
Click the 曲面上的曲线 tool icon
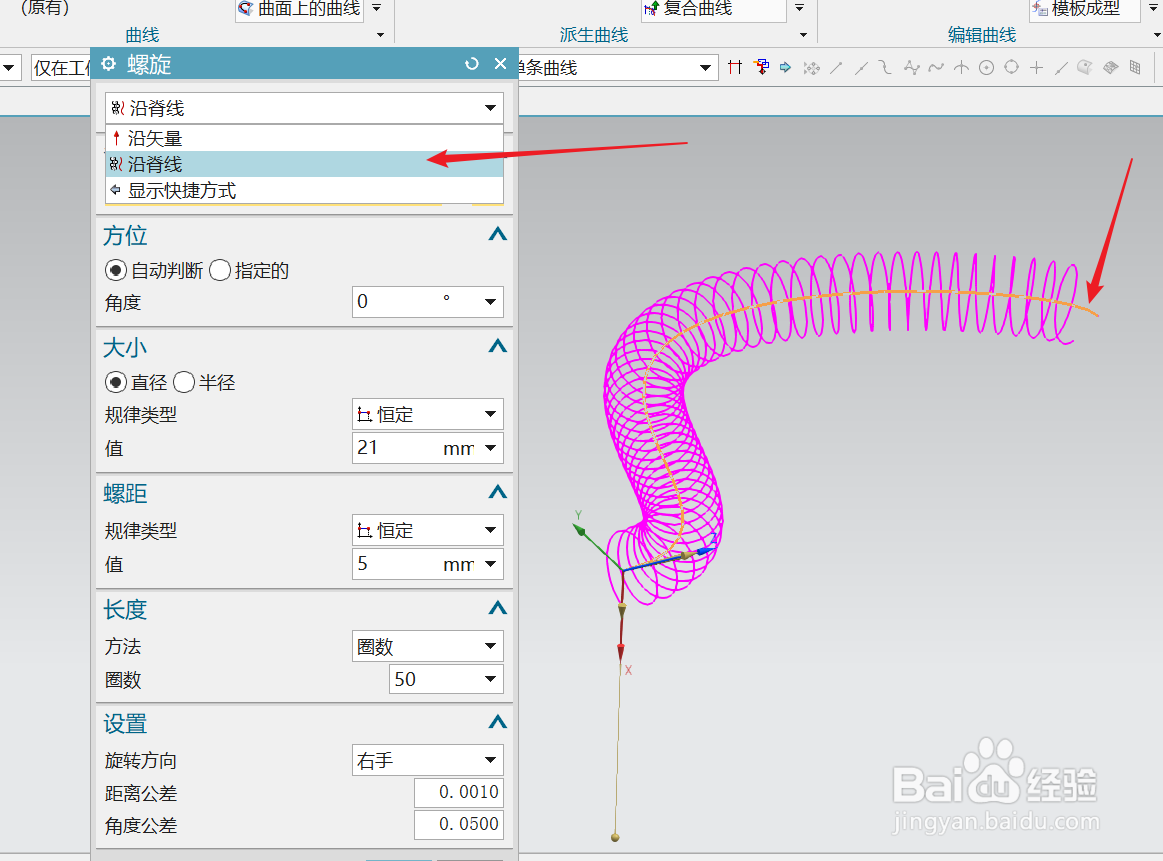pyautogui.click(x=246, y=8)
